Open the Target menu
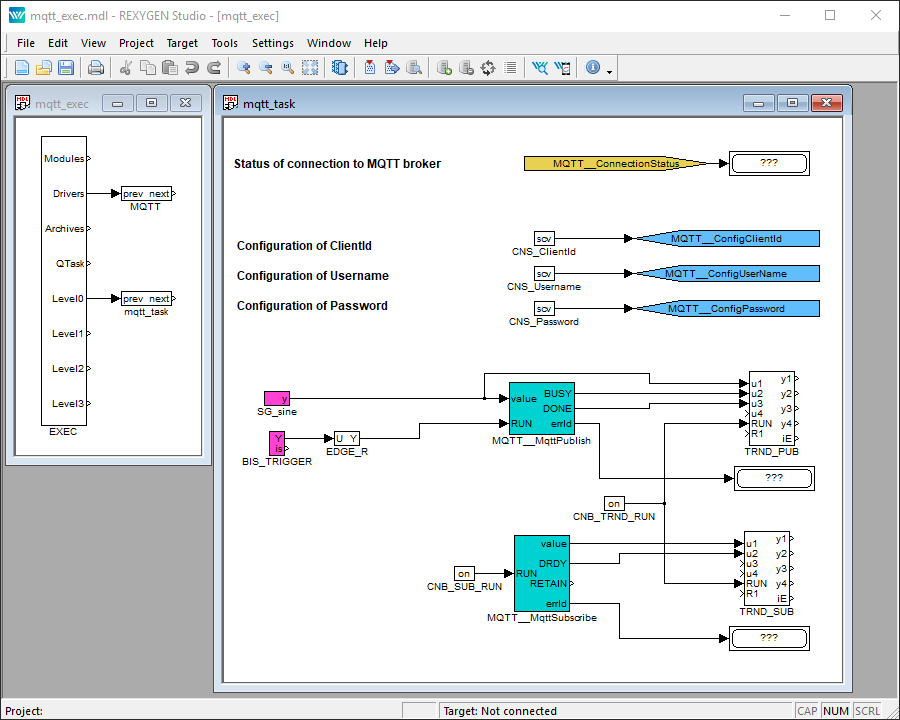The image size is (900, 720). [182, 43]
